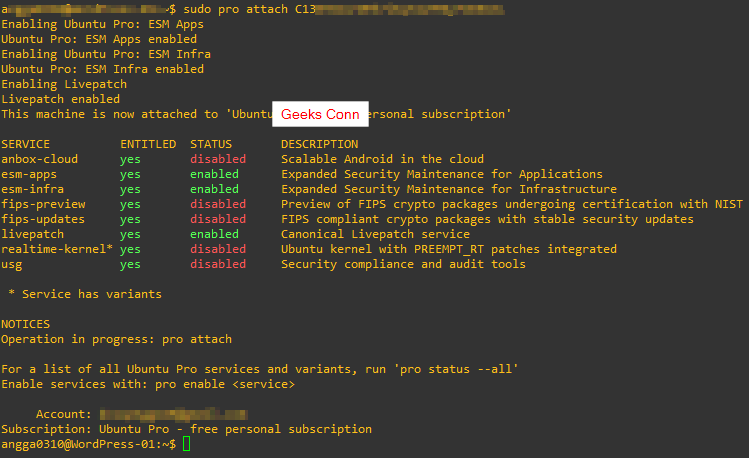This screenshot has height=458, width=749.
Task: Click the realtime-kernel* service entry
Action: pos(57,249)
